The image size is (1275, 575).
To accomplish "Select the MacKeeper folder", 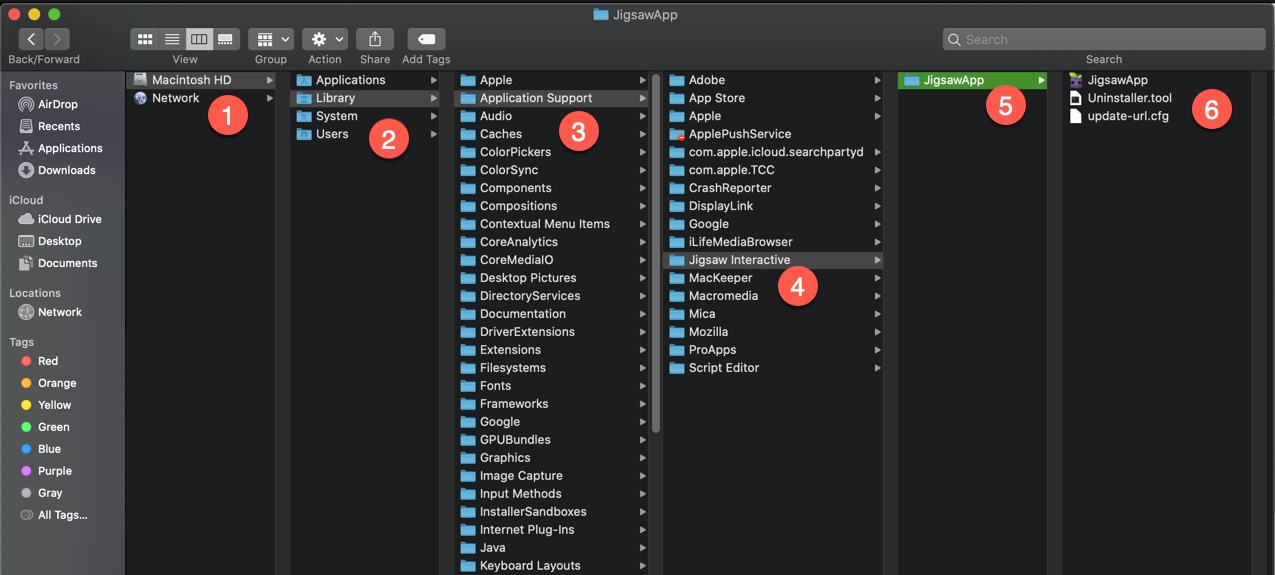I will 720,278.
